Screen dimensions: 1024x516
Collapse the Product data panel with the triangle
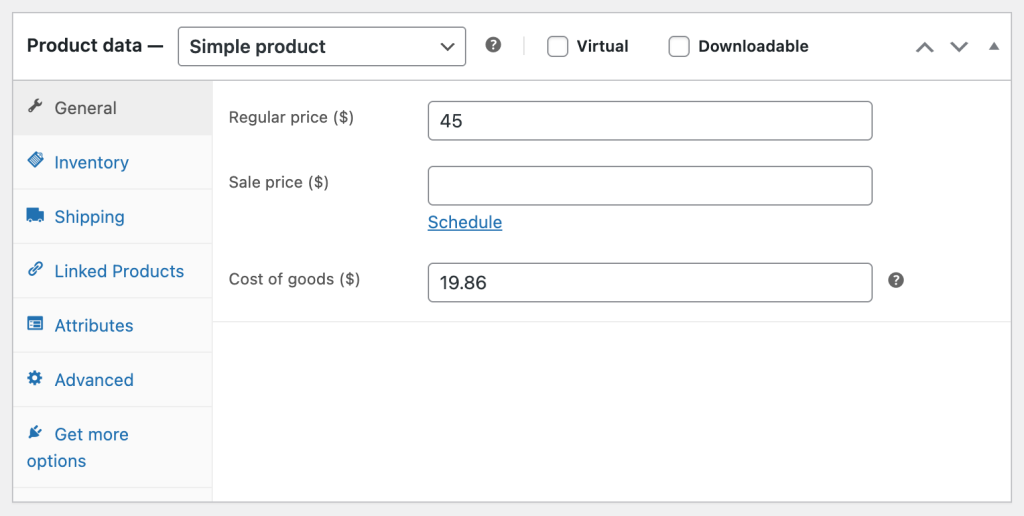[993, 46]
